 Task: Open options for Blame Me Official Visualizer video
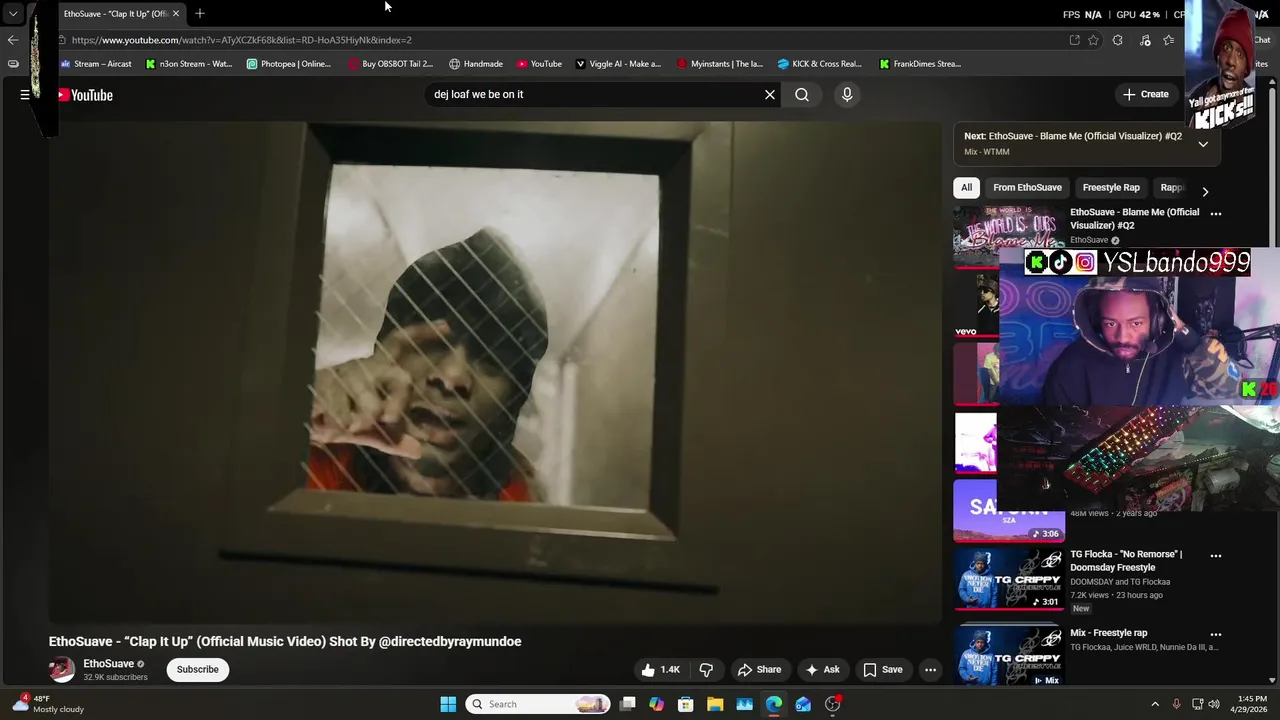click(x=1216, y=213)
